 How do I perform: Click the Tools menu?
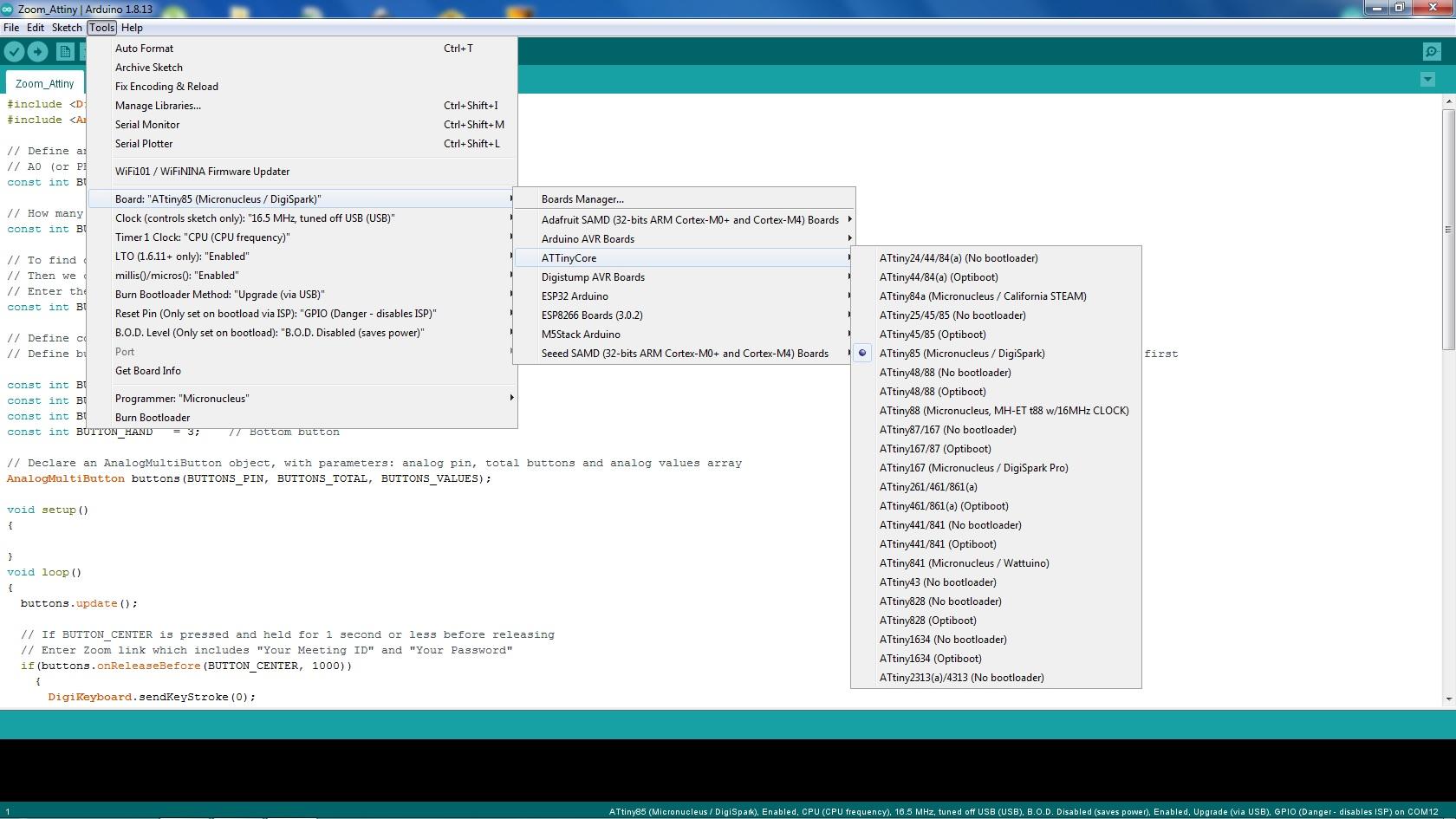pos(101,28)
